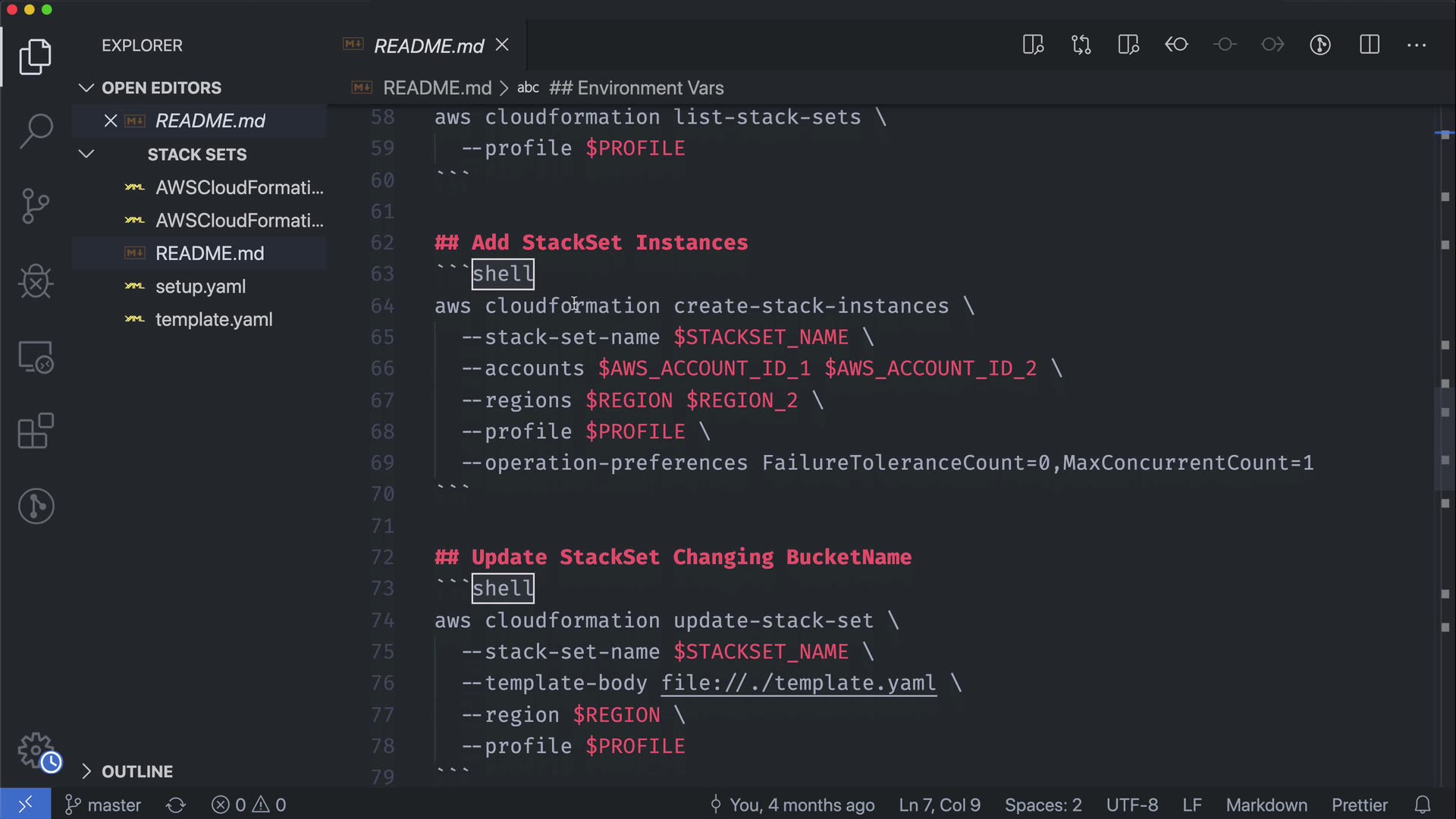Open setup.yaml from the file tree

pyautogui.click(x=200, y=287)
